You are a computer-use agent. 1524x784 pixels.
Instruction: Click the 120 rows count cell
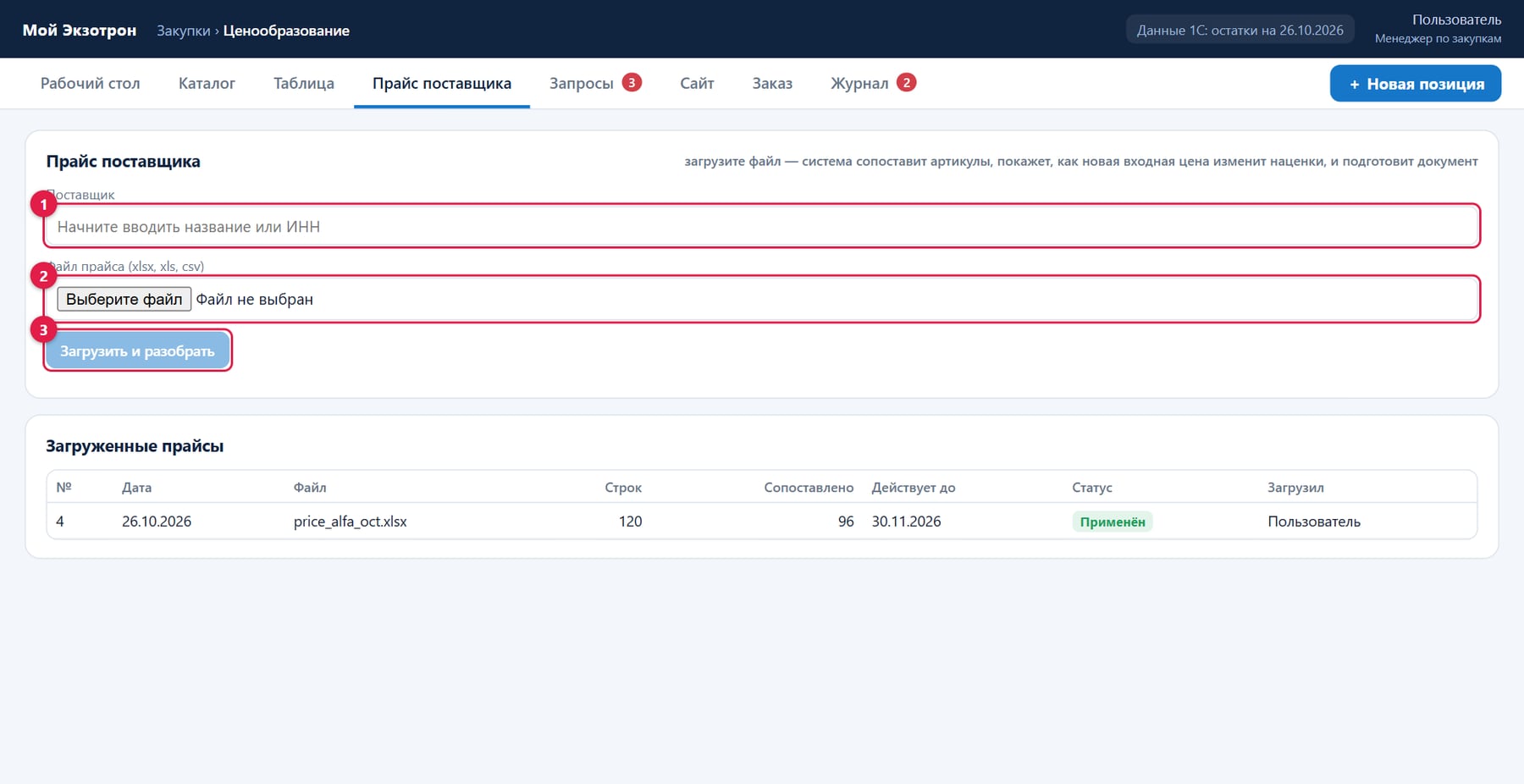coord(631,522)
